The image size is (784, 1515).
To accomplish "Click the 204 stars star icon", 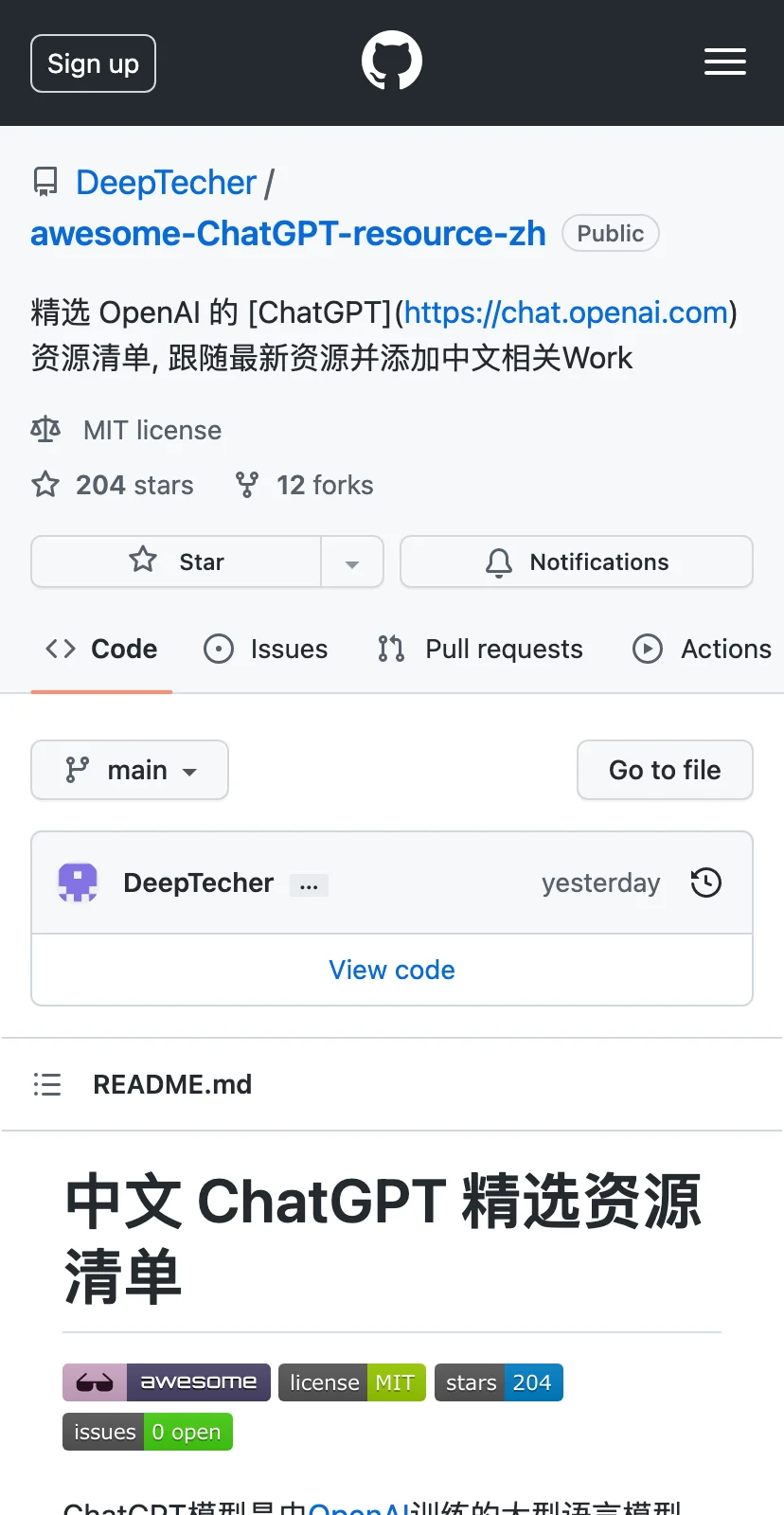I will pyautogui.click(x=45, y=485).
